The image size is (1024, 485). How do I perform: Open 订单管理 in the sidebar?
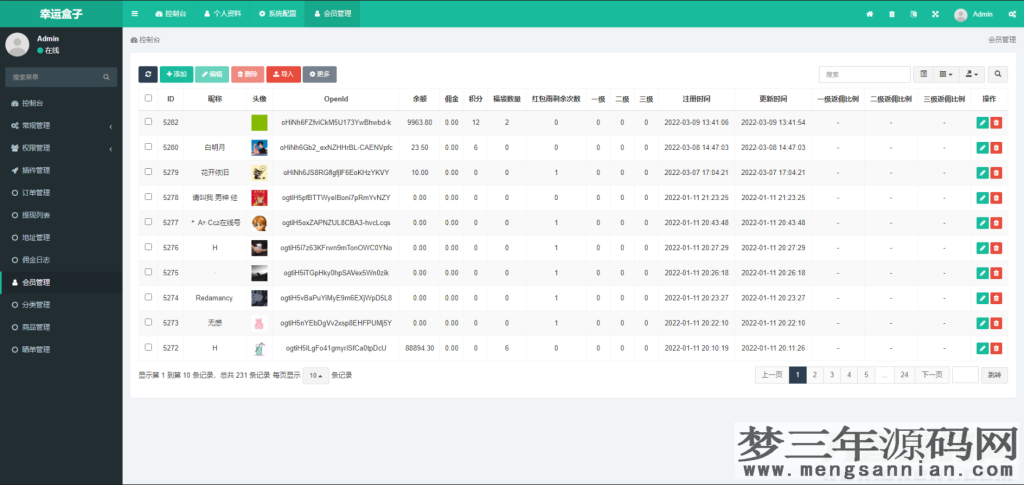click(61, 193)
